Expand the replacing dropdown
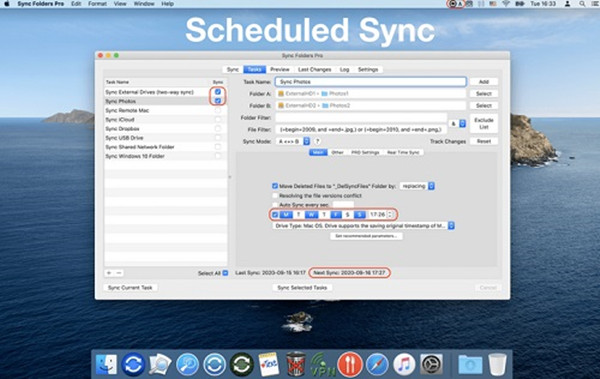Viewport: 600px width, 379px height. (417, 186)
